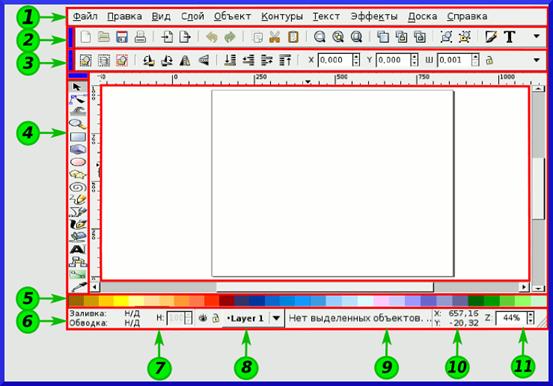553x386 pixels.
Task: Click the Import icon in the command bar
Action: (167, 37)
